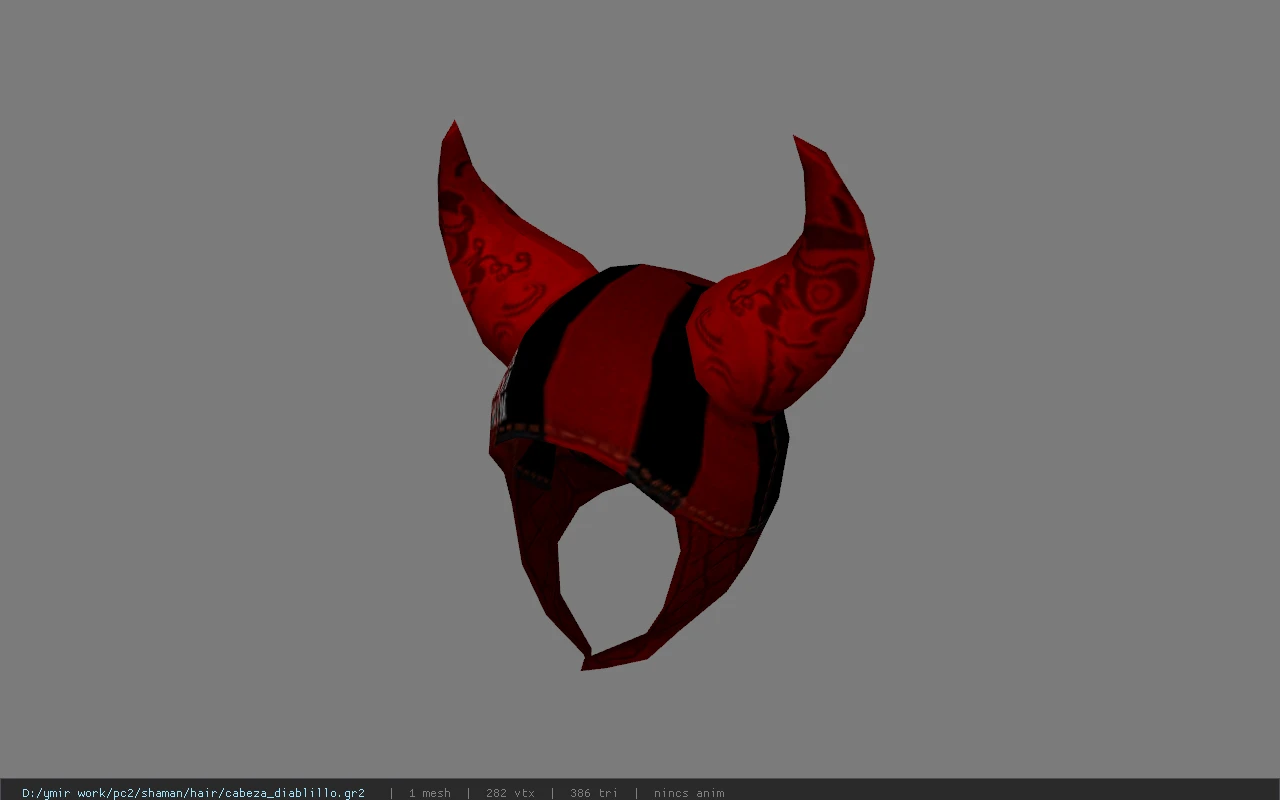Screen dimensions: 1280x800
Task: Click the file path cabeza_diablillo.gr2 in status bar
Action: click(x=193, y=793)
